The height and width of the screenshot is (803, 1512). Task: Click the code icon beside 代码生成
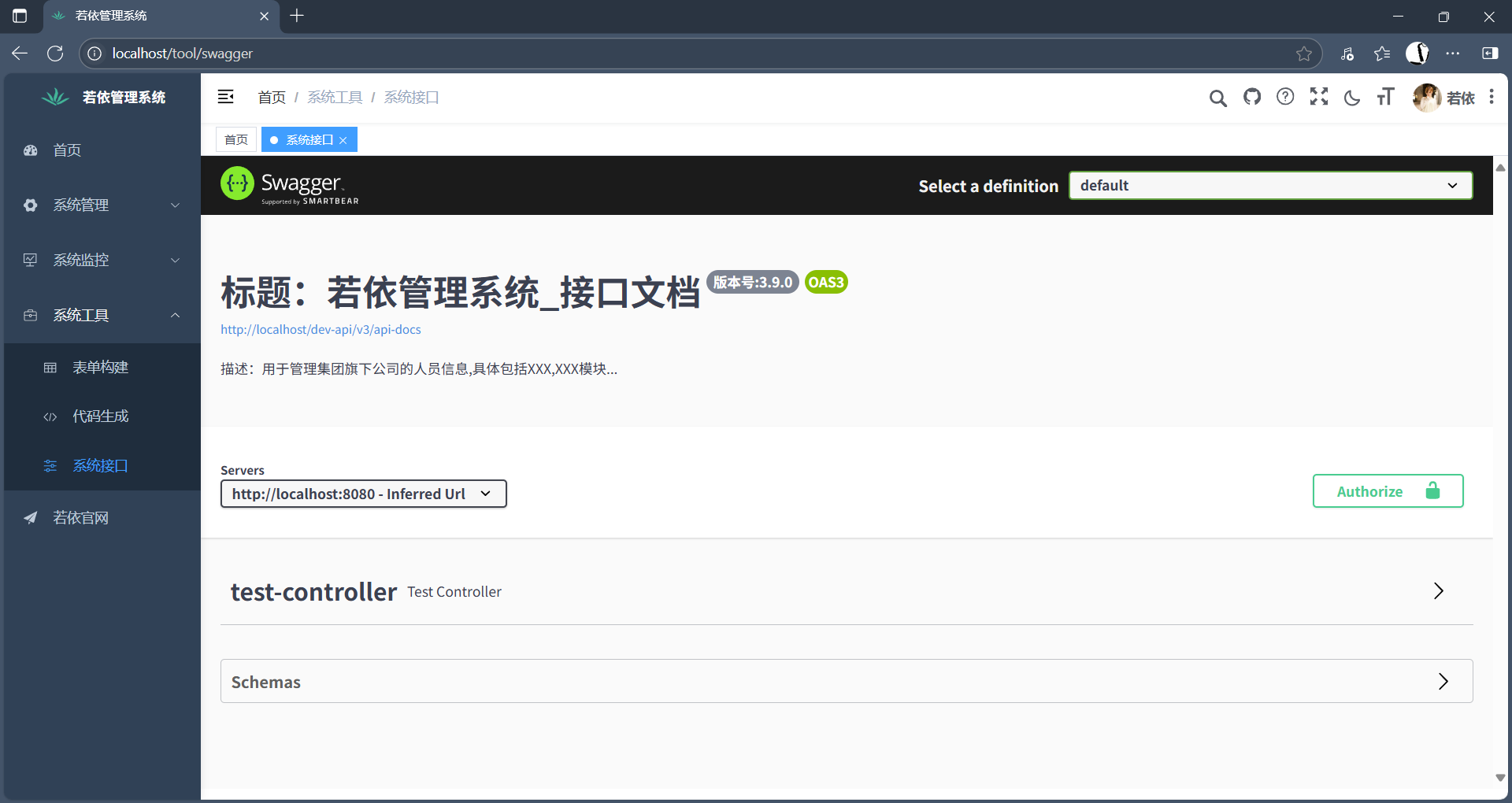click(50, 416)
